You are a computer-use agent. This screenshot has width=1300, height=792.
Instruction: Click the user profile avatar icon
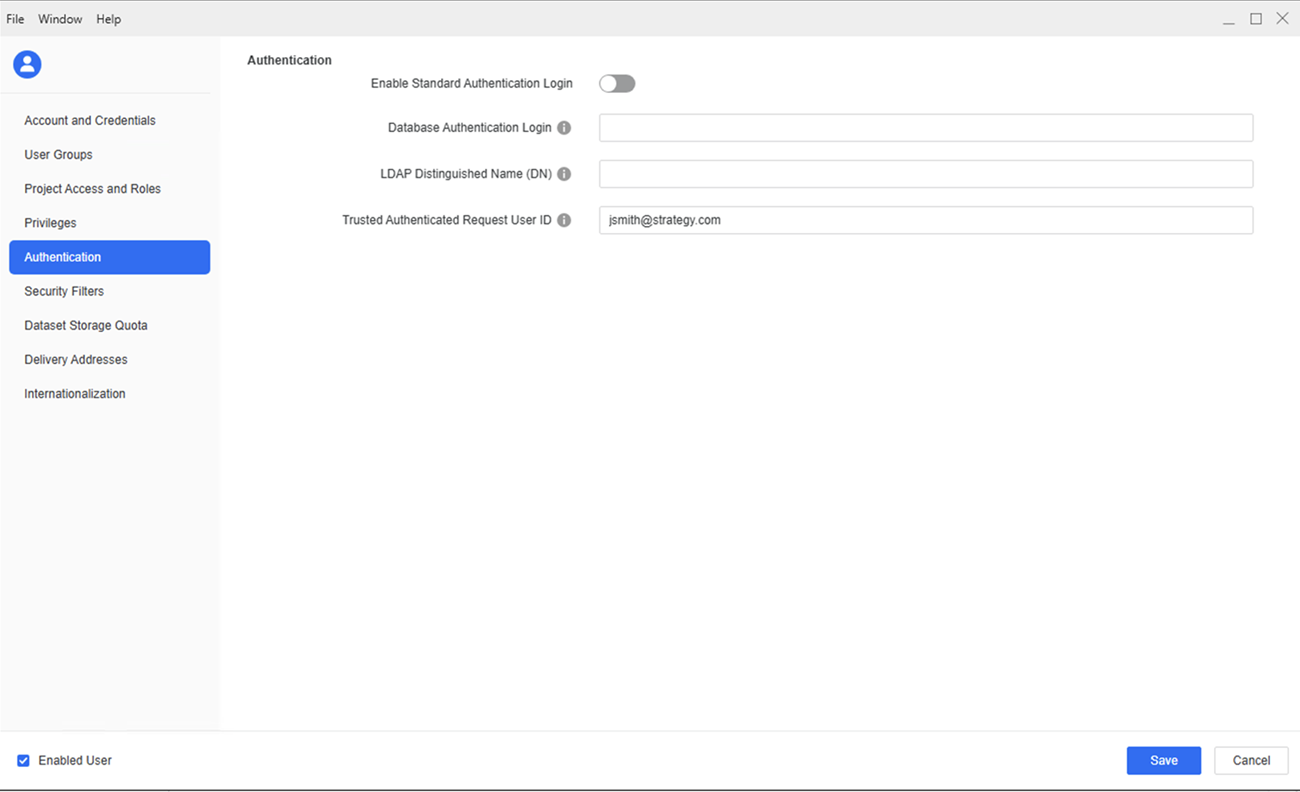coord(27,65)
